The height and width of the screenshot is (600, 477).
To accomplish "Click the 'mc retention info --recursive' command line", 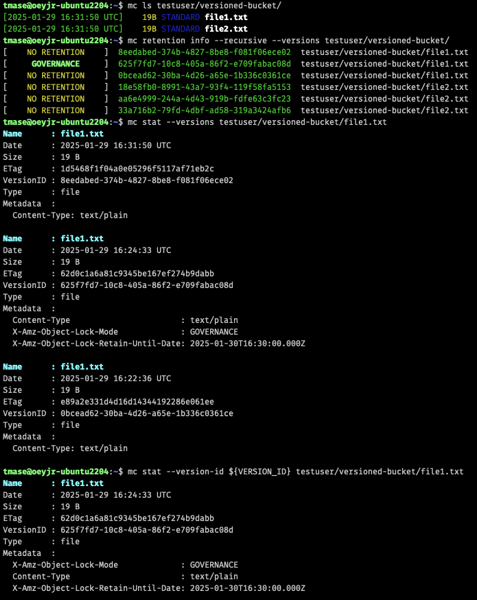I will tap(288, 41).
